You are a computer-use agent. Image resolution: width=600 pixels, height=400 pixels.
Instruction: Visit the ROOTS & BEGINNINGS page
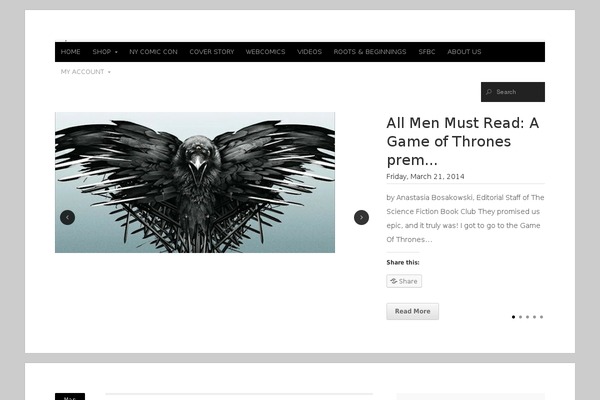pyautogui.click(x=370, y=52)
